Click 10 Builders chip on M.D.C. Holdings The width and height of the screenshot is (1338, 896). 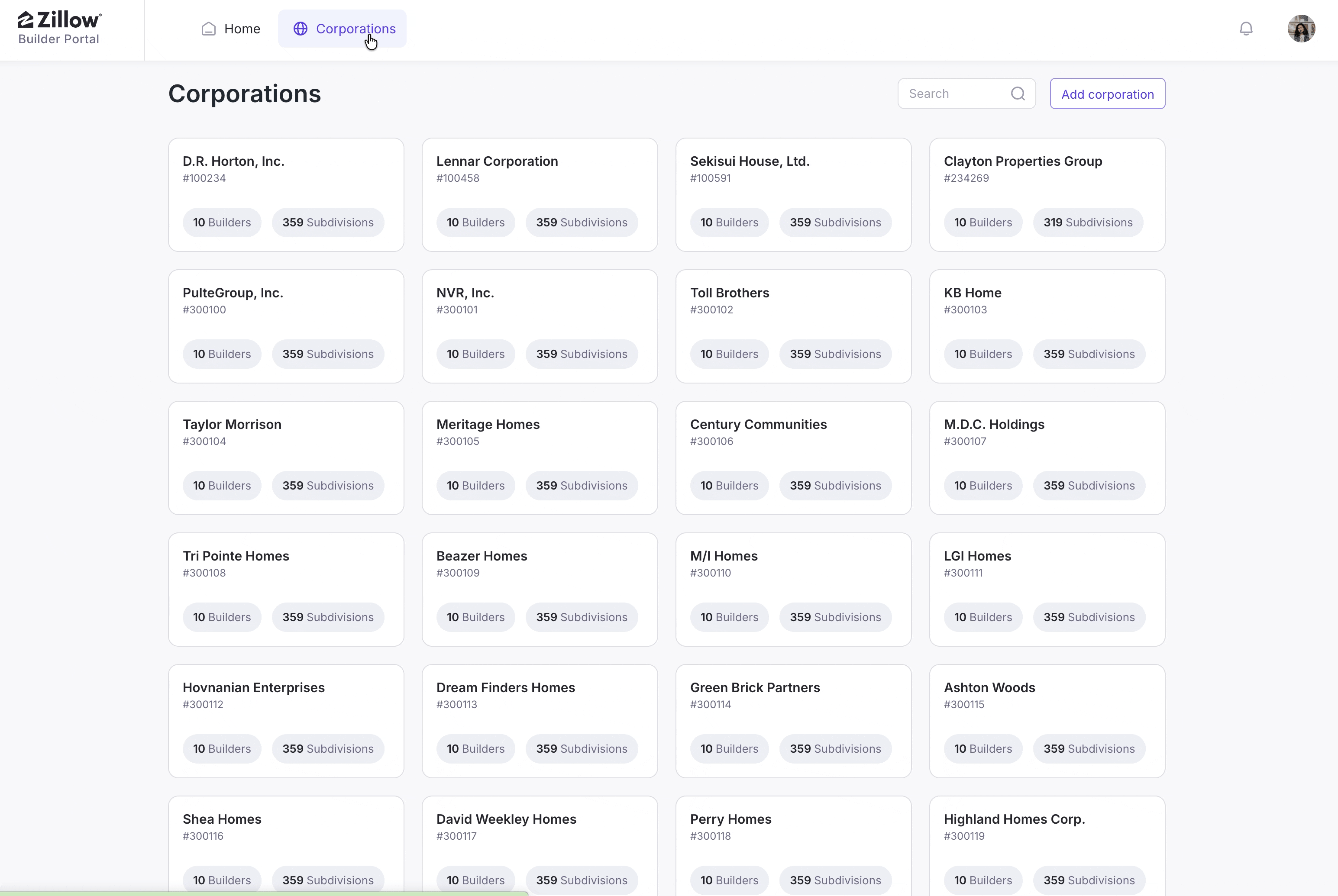coord(983,485)
